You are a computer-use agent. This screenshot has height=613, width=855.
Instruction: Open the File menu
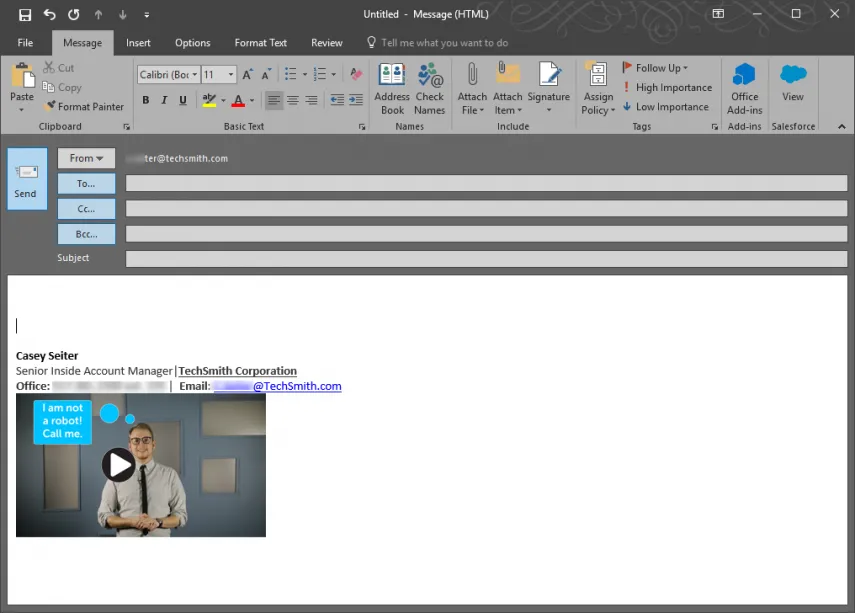(25, 43)
